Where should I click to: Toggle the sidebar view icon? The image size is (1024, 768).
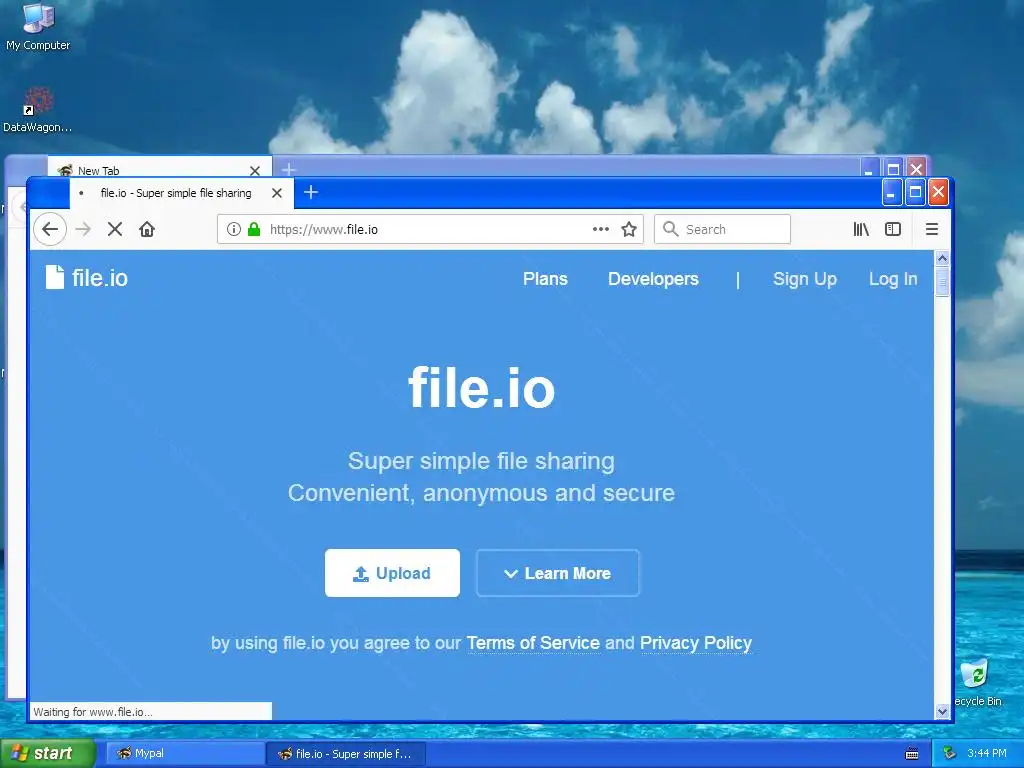[893, 229]
